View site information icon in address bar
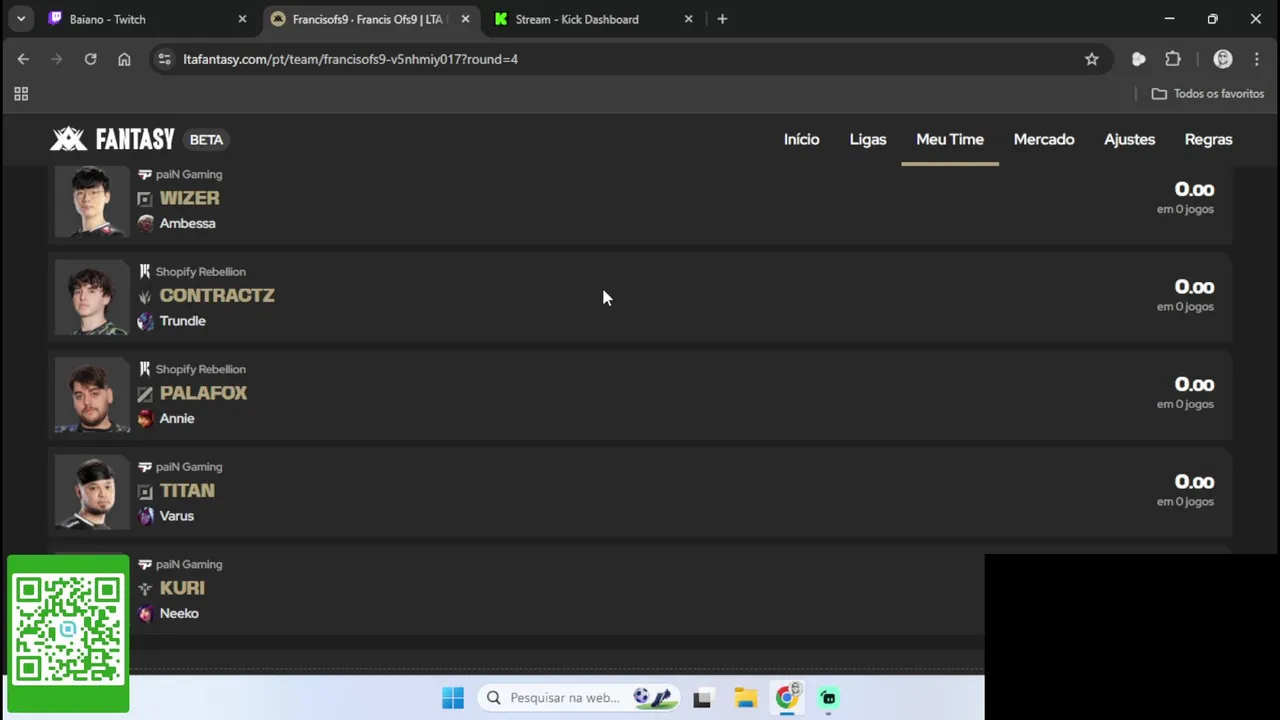The width and height of the screenshot is (1280, 720). pyautogui.click(x=165, y=59)
